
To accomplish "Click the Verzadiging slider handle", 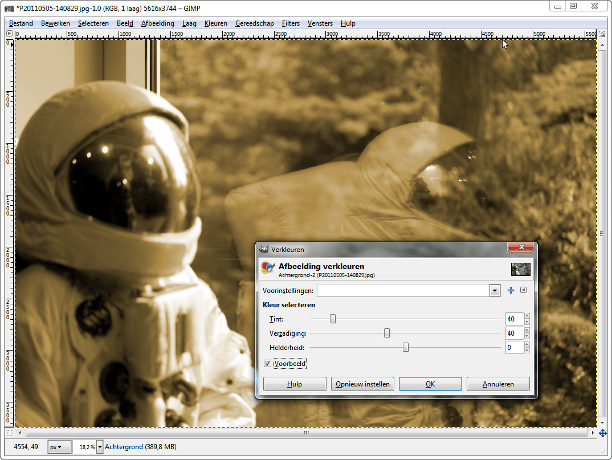I will click(x=387, y=333).
